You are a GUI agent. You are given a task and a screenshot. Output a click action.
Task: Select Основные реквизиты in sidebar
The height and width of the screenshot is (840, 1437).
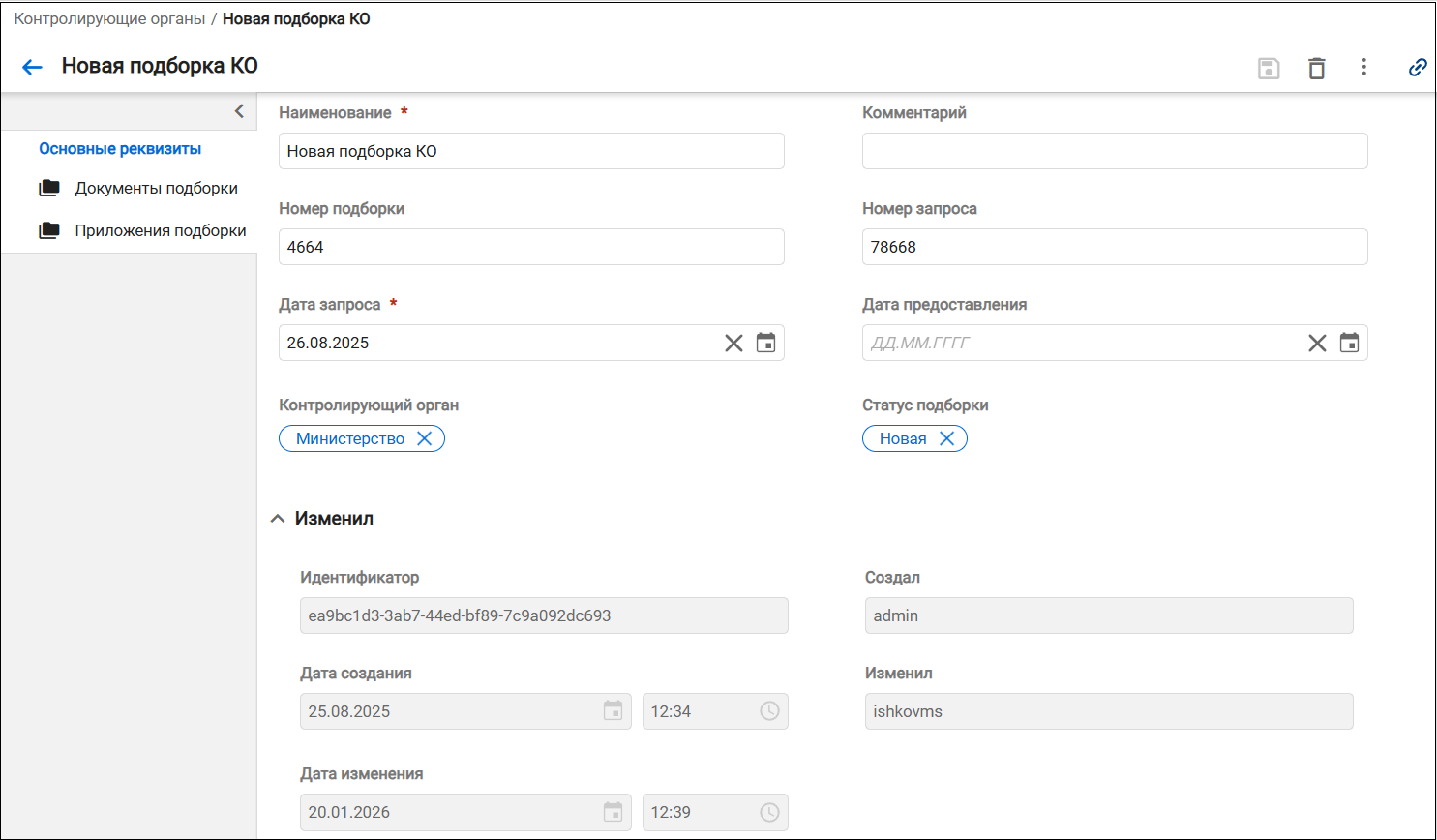(120, 149)
